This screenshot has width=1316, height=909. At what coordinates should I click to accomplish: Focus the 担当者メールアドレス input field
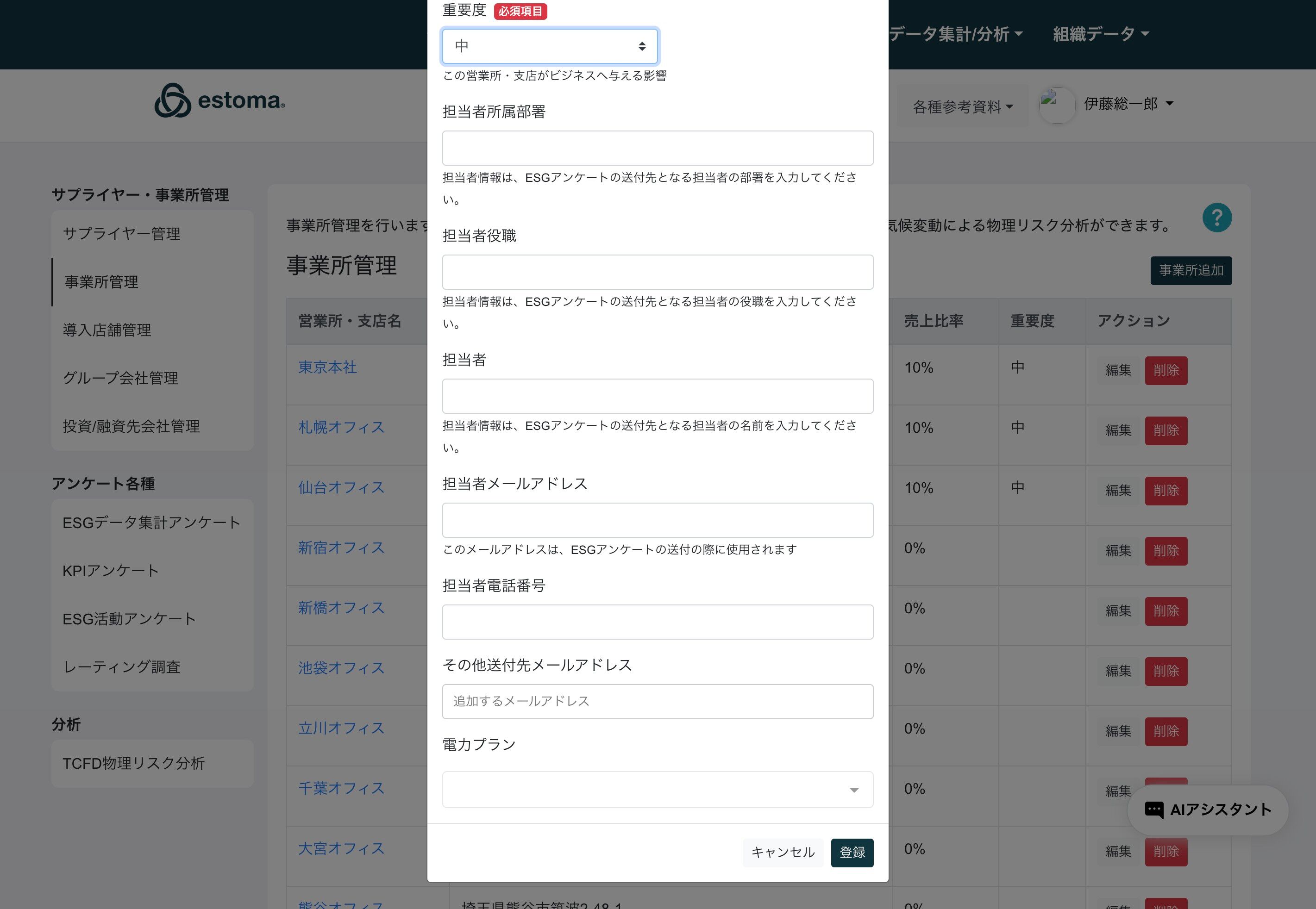click(658, 520)
